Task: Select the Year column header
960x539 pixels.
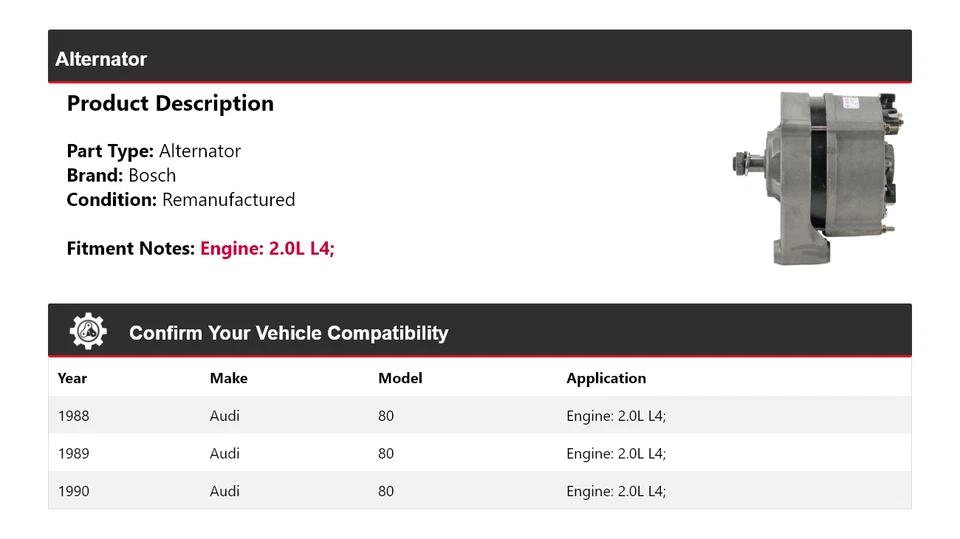Action: (72, 378)
